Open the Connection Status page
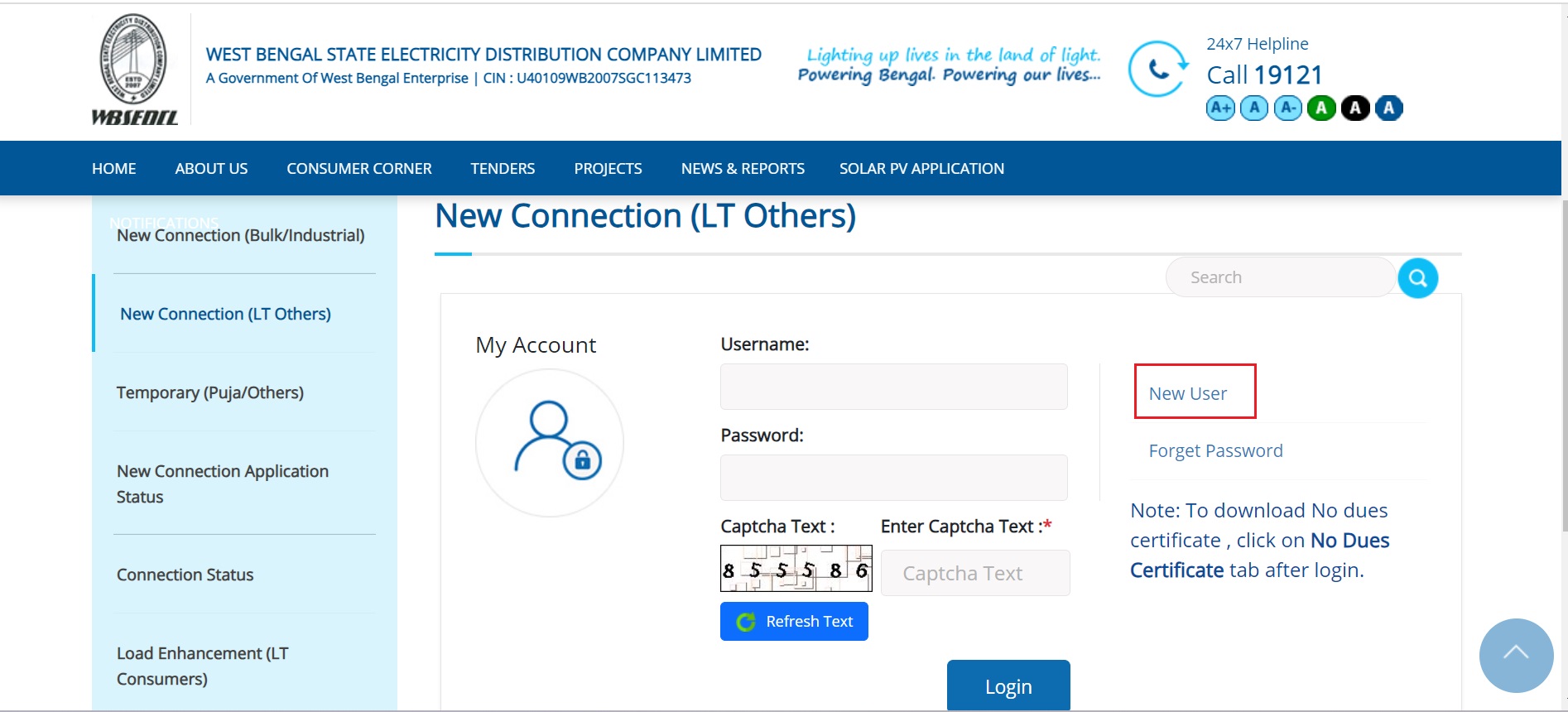Viewport: 1568px width, 712px height. pos(184,574)
